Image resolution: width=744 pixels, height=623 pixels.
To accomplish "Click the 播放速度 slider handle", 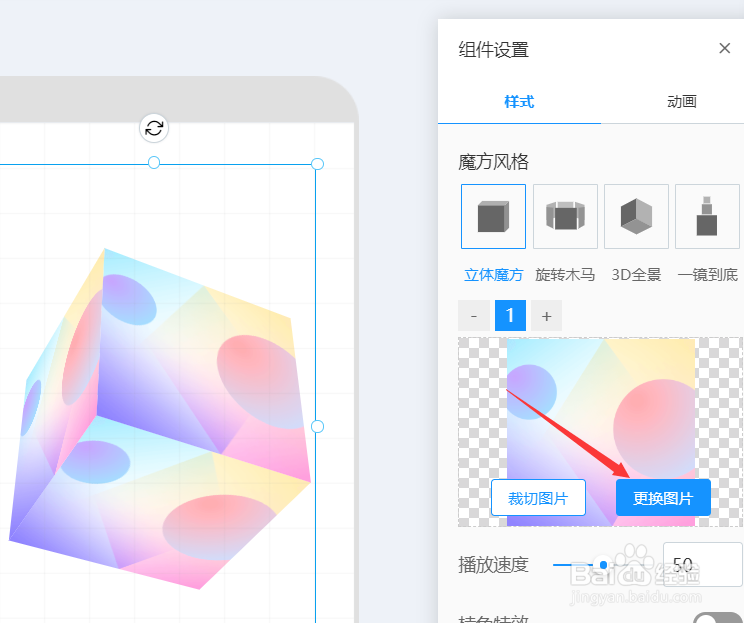I will pyautogui.click(x=603, y=565).
